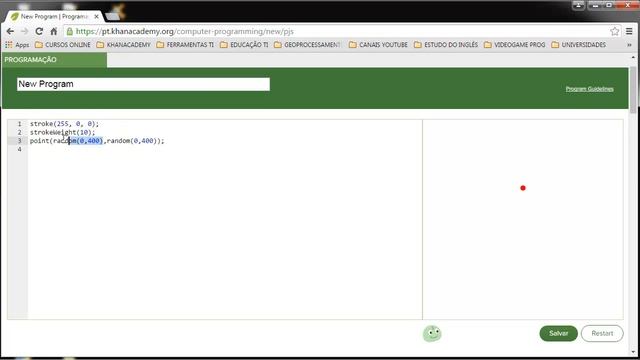Screen dimensions: 640x360
Task: Open Chrome menu hamburger icon
Action: [629, 31]
